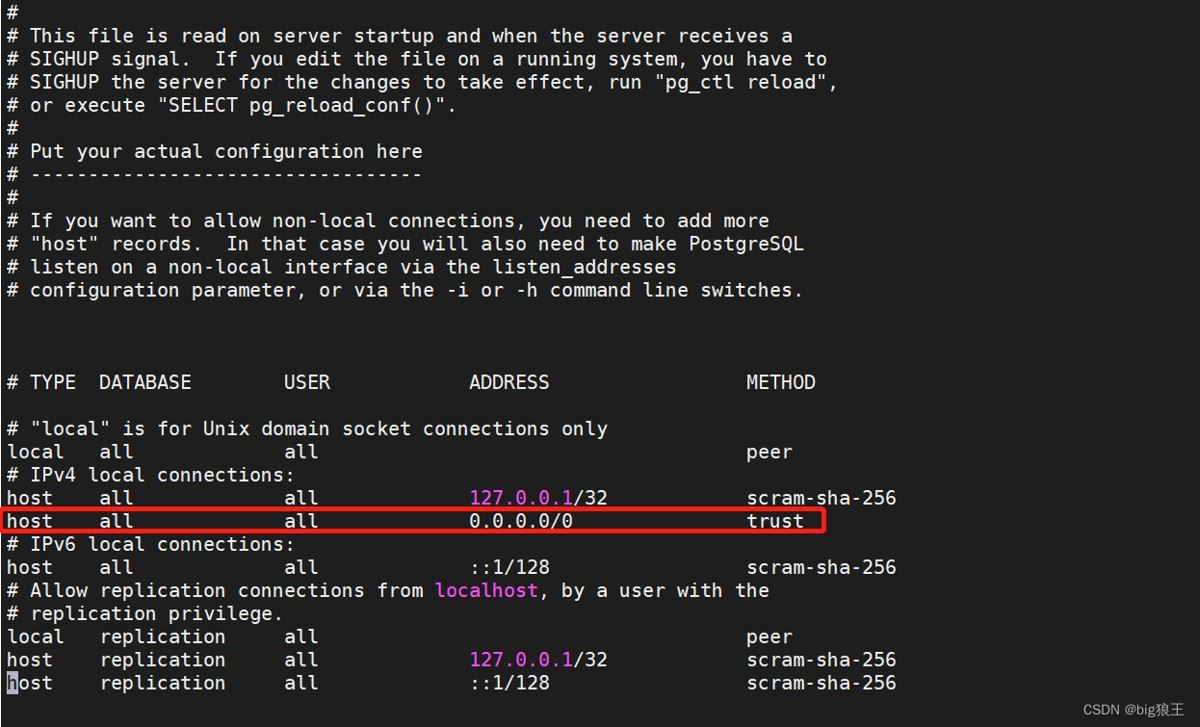Click the text cursor block on the last host line
Screen dimensions: 1200x727
tap(12, 683)
